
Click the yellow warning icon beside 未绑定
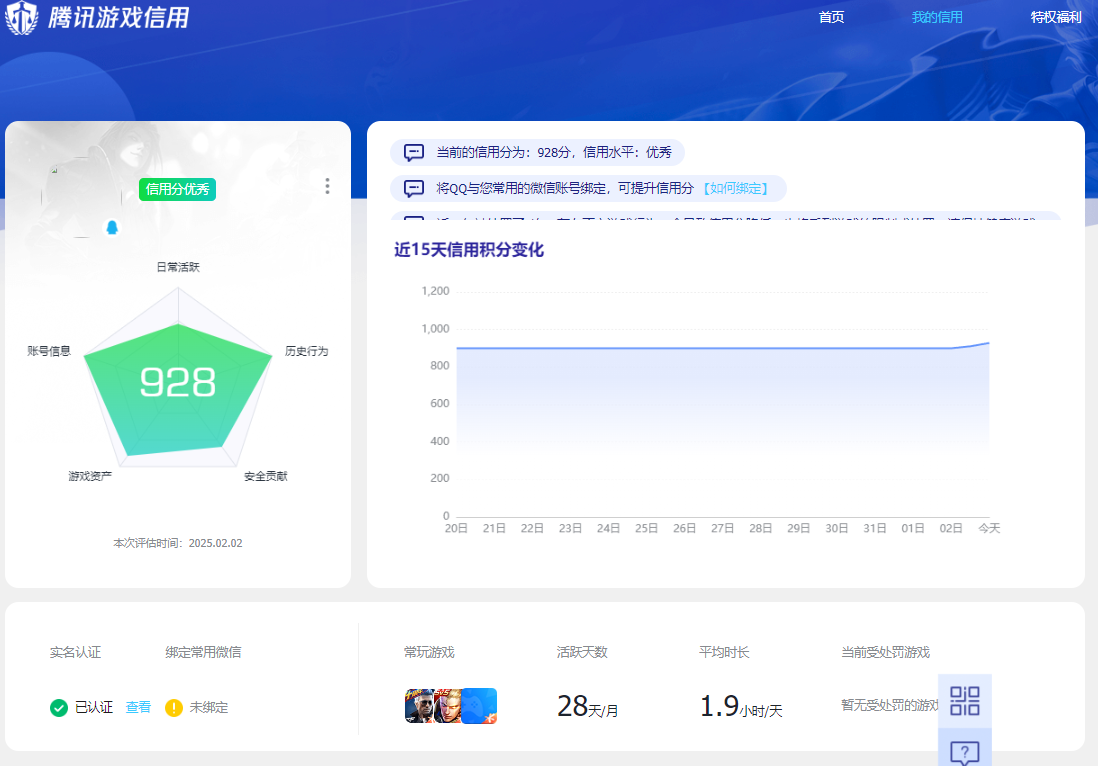[174, 708]
